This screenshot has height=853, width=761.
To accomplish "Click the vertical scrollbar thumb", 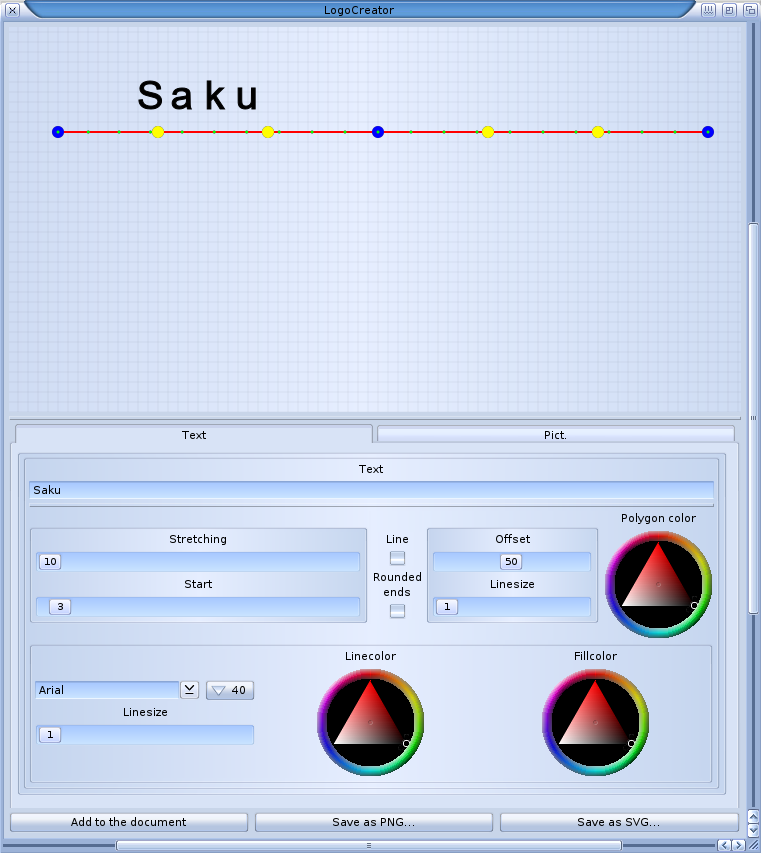I will [753, 418].
